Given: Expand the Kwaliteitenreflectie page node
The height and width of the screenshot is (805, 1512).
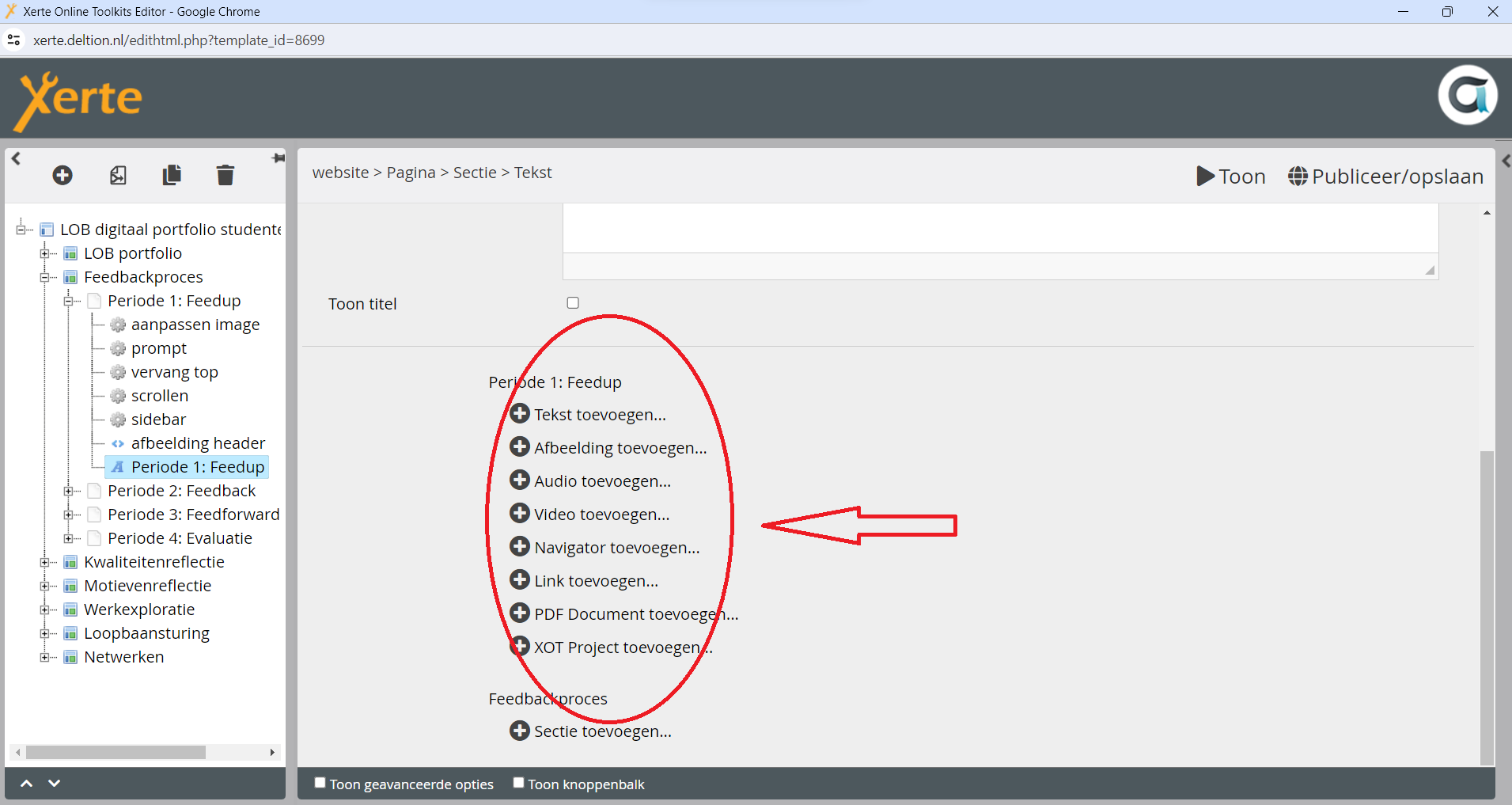Looking at the screenshot, I should click(45, 563).
